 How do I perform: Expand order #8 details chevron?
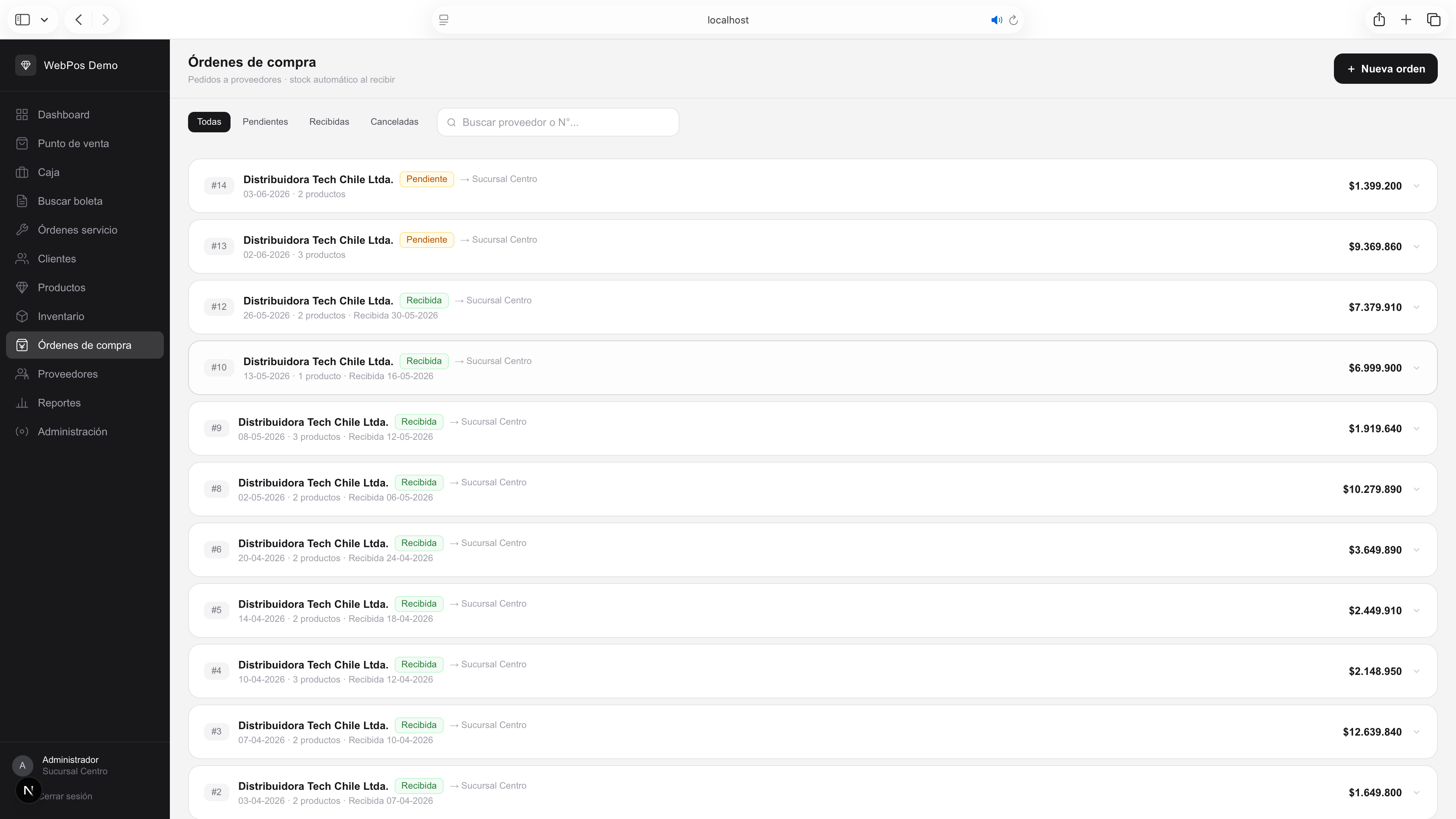[x=1417, y=490]
